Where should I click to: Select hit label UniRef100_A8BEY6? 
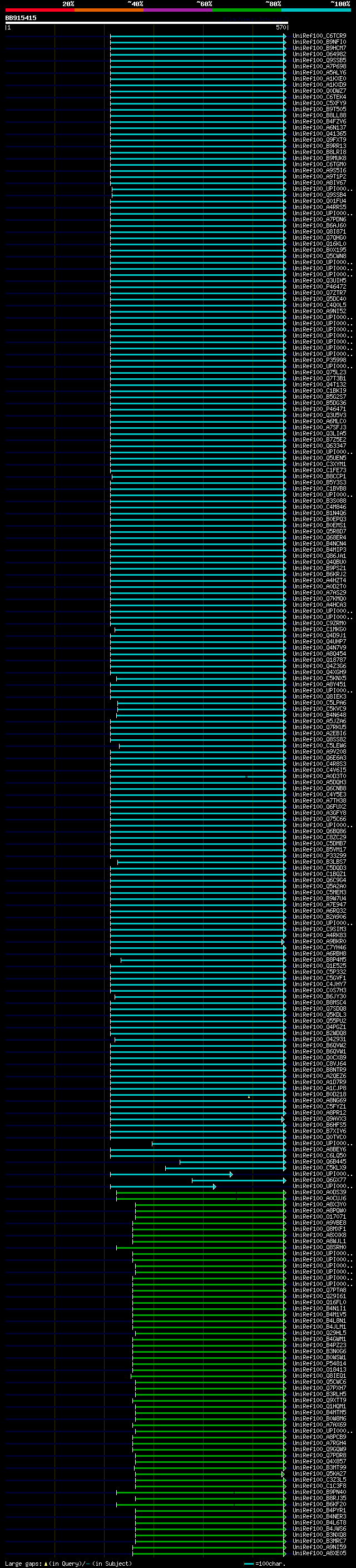319,1149
